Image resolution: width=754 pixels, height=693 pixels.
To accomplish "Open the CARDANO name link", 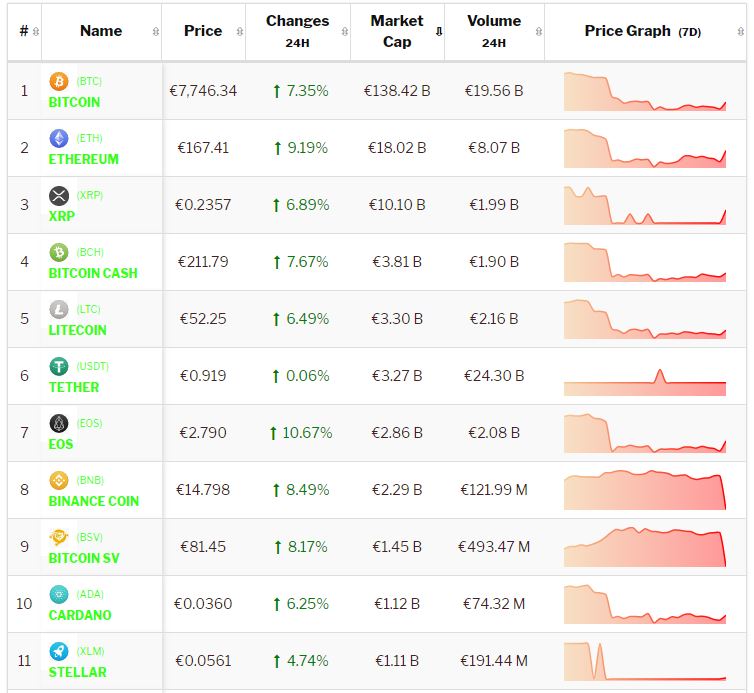I will click(x=80, y=615).
